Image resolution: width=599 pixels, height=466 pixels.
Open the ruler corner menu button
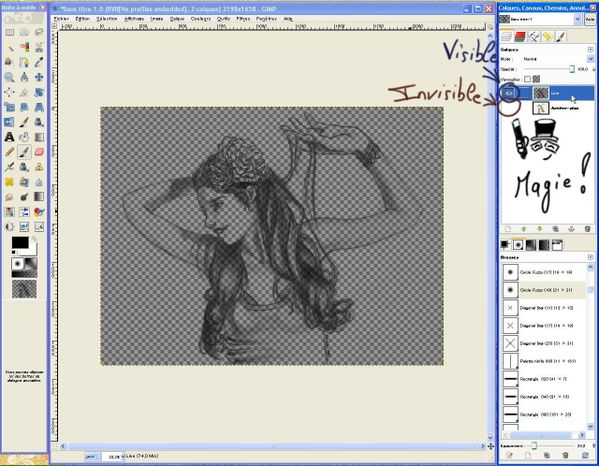(55, 26)
